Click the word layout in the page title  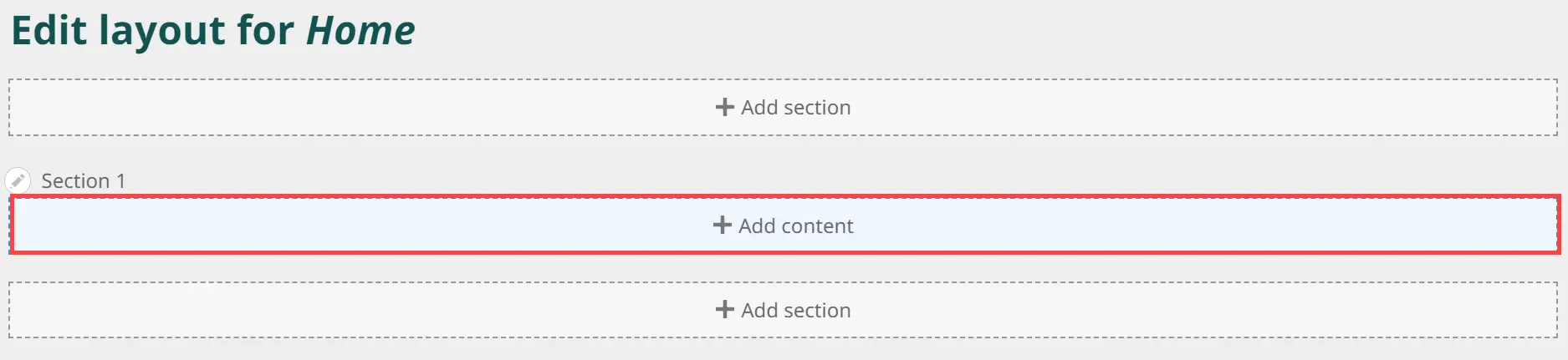[162, 33]
